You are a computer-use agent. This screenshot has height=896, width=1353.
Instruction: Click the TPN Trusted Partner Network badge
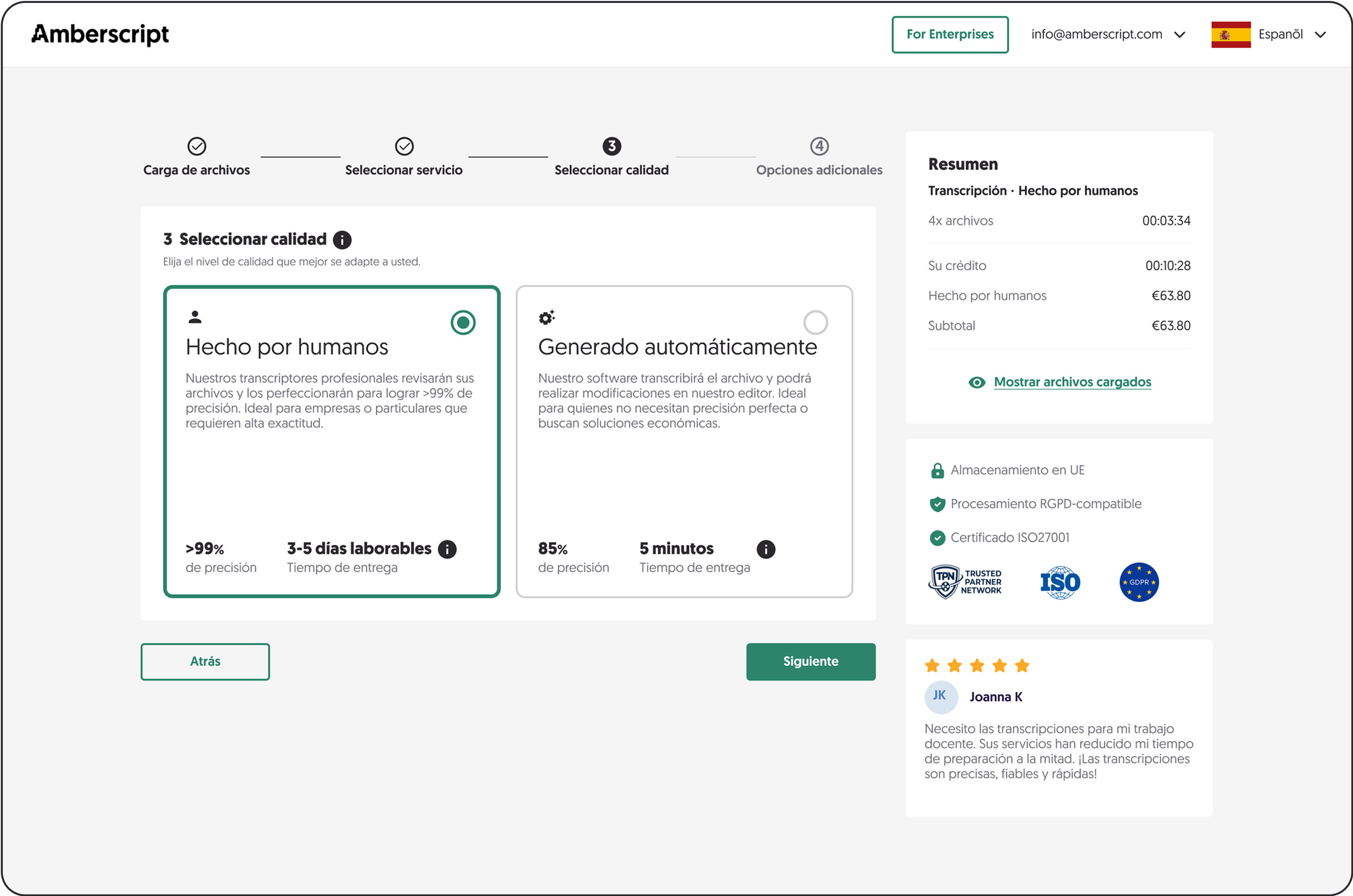click(965, 582)
